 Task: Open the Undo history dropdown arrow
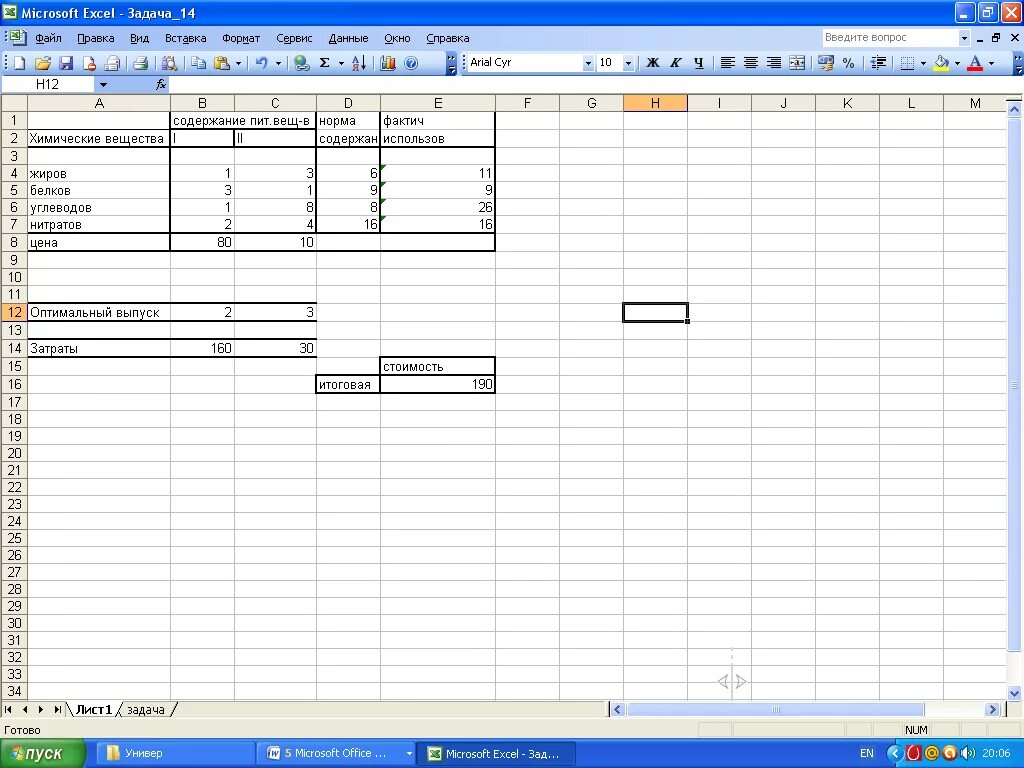tap(278, 63)
